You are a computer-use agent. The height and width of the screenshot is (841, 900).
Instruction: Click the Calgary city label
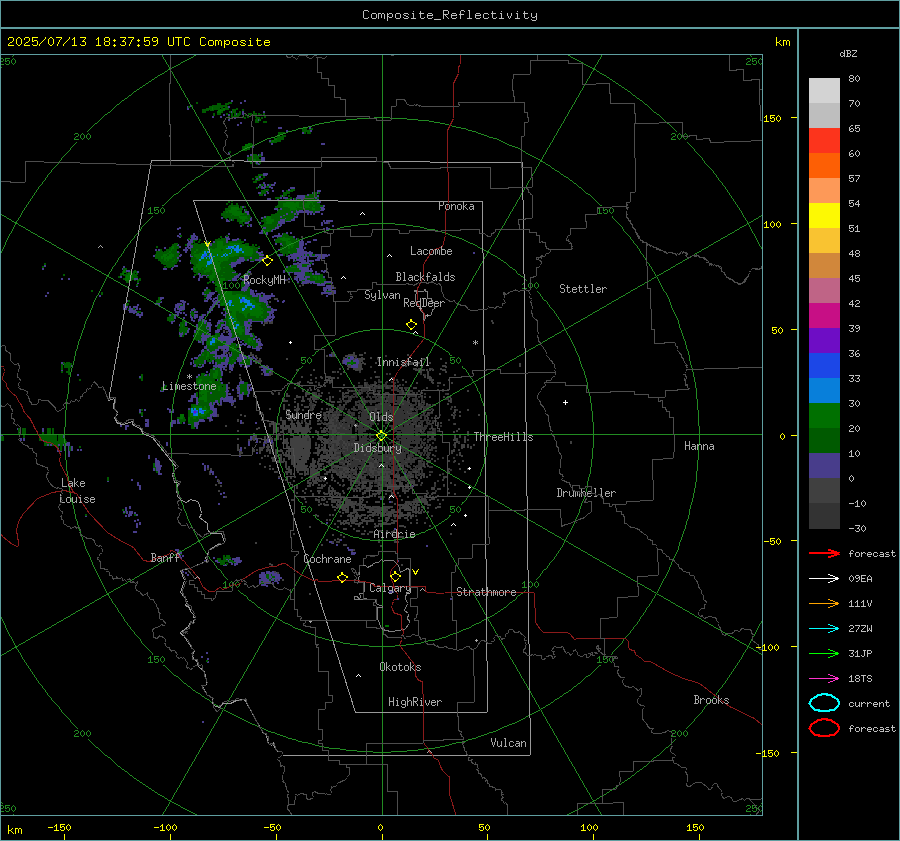point(390,588)
